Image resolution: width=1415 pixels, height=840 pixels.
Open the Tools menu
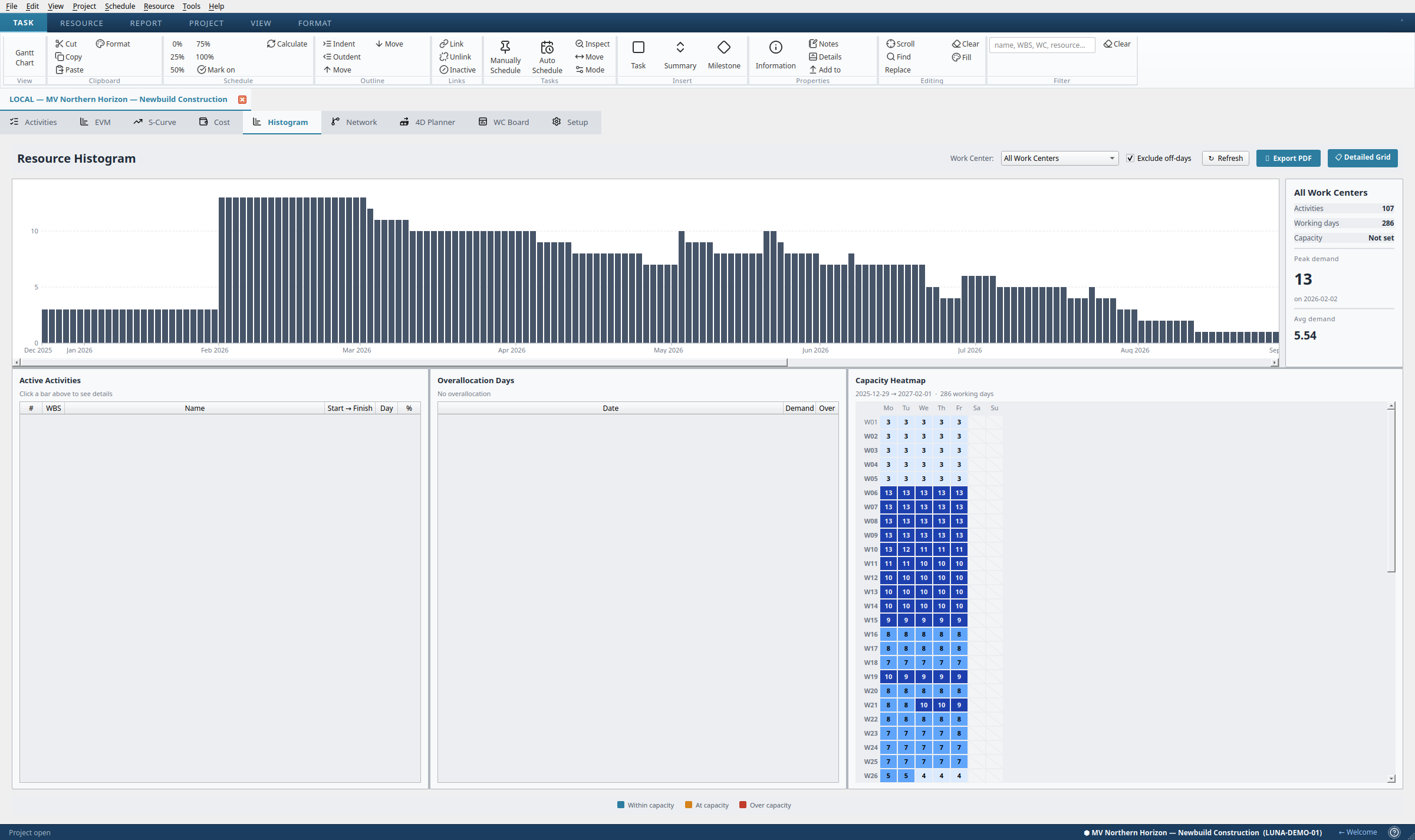pyautogui.click(x=191, y=6)
